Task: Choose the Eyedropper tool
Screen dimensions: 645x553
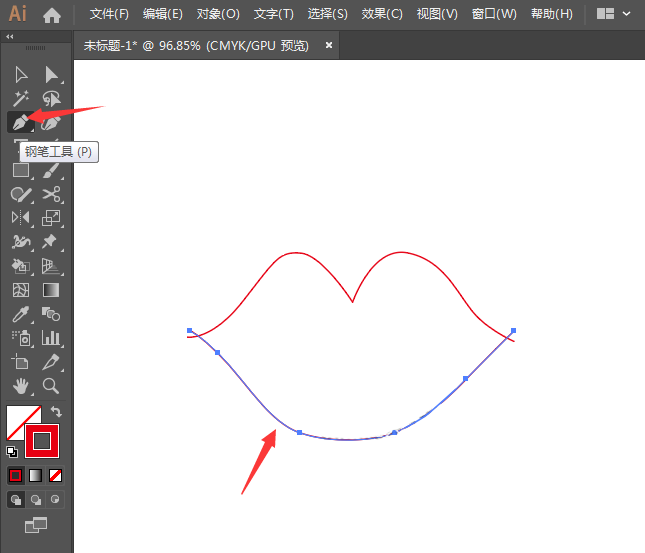Action: pyautogui.click(x=19, y=314)
